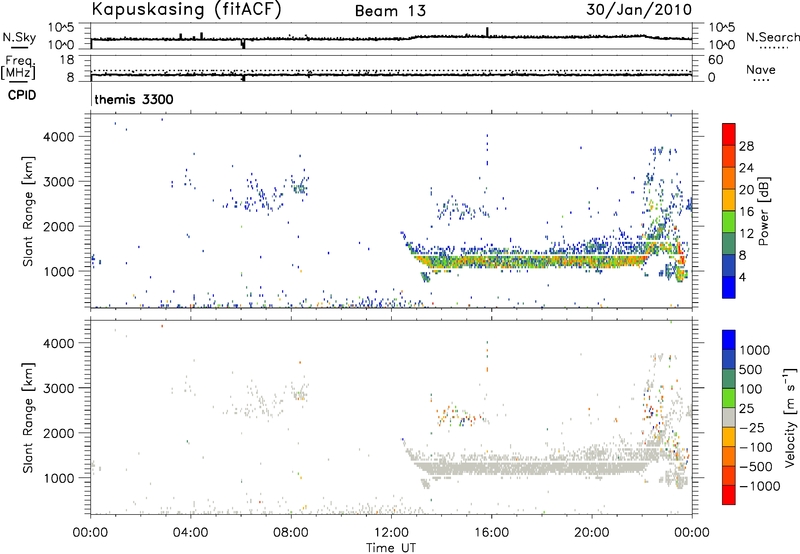The image size is (800, 554).
Task: Select the "4000" range tick in the velocity panel
Action: pyautogui.click(x=61, y=343)
